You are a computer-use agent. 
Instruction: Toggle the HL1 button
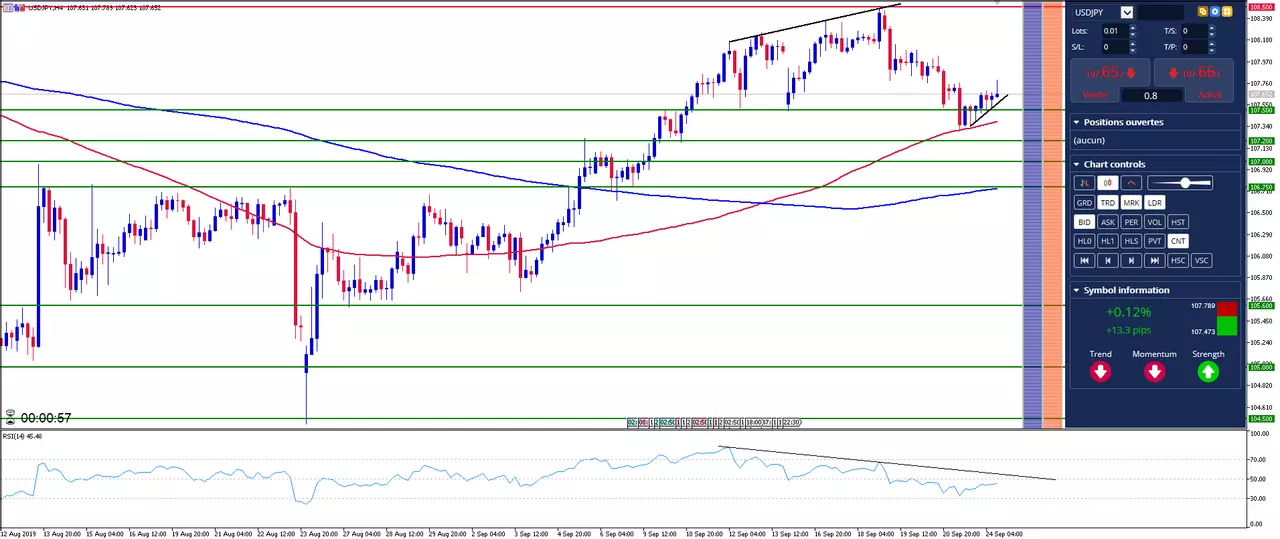tap(1108, 241)
